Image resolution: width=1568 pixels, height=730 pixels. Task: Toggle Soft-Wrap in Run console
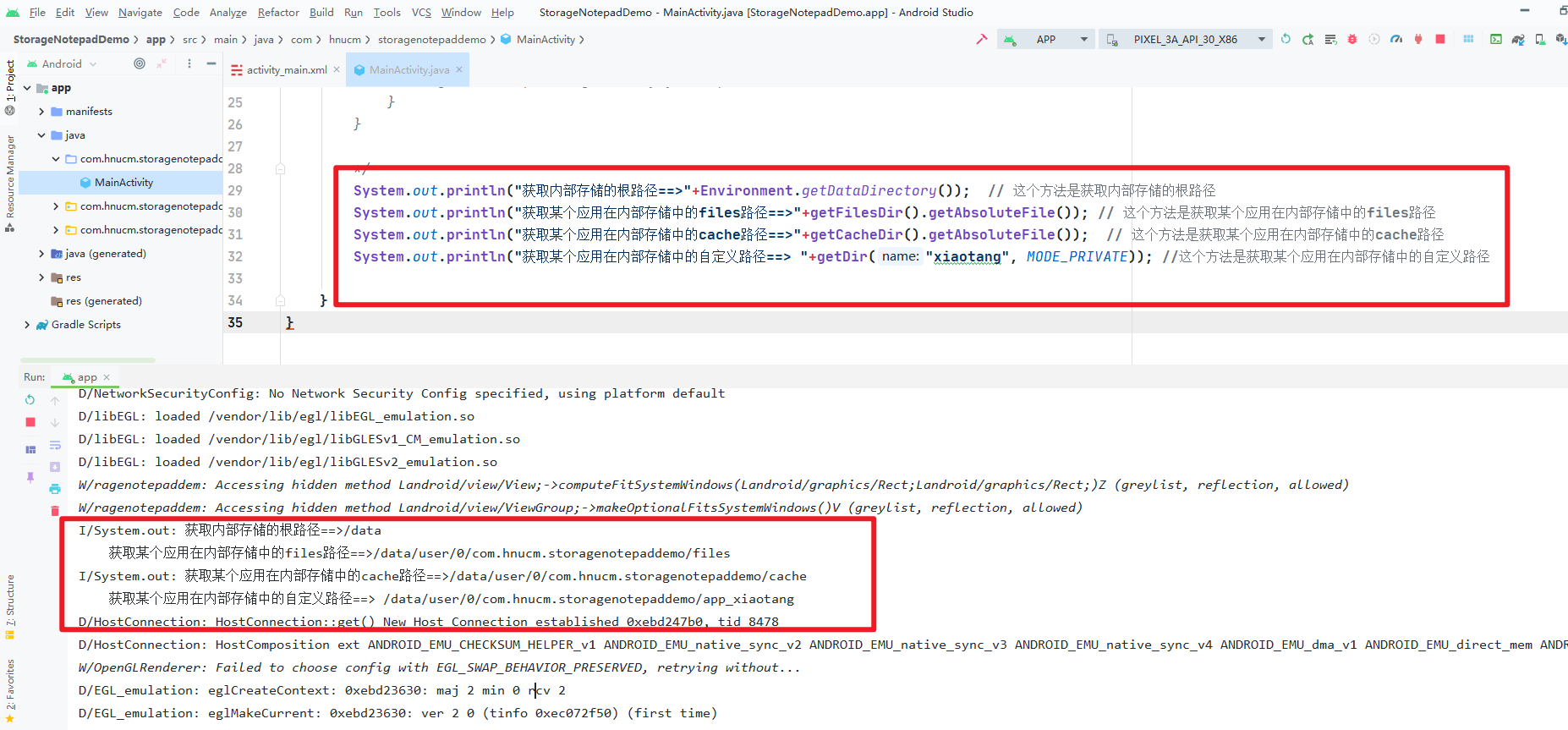click(55, 444)
